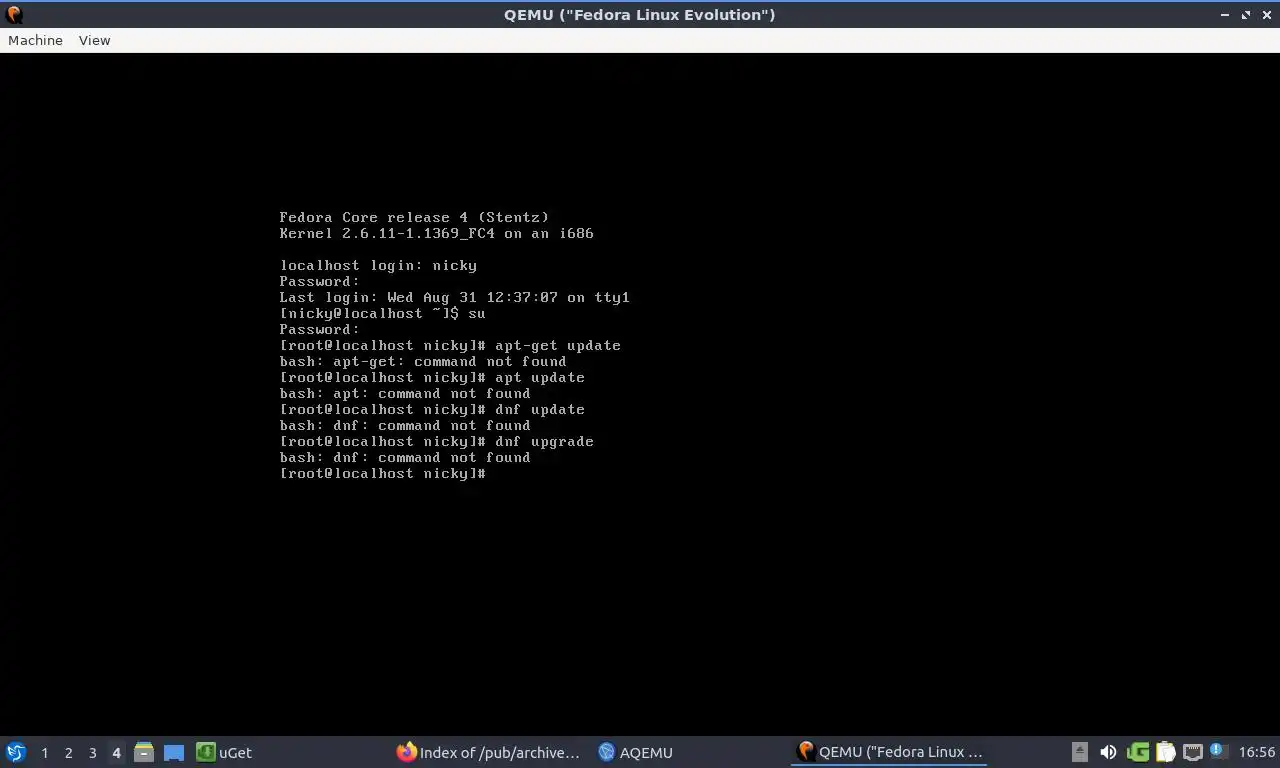Click the 'Last login: Wed Aug 31' line
The width and height of the screenshot is (1280, 768).
pos(454,297)
